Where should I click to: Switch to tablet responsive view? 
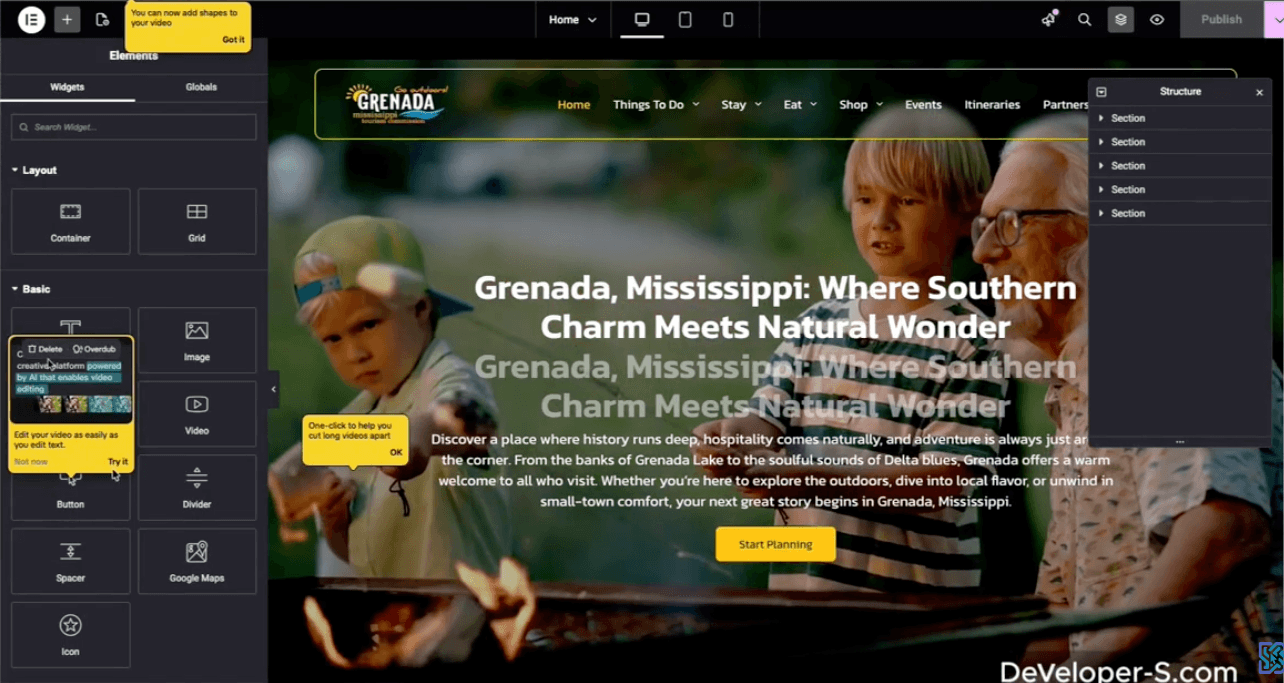pos(685,19)
